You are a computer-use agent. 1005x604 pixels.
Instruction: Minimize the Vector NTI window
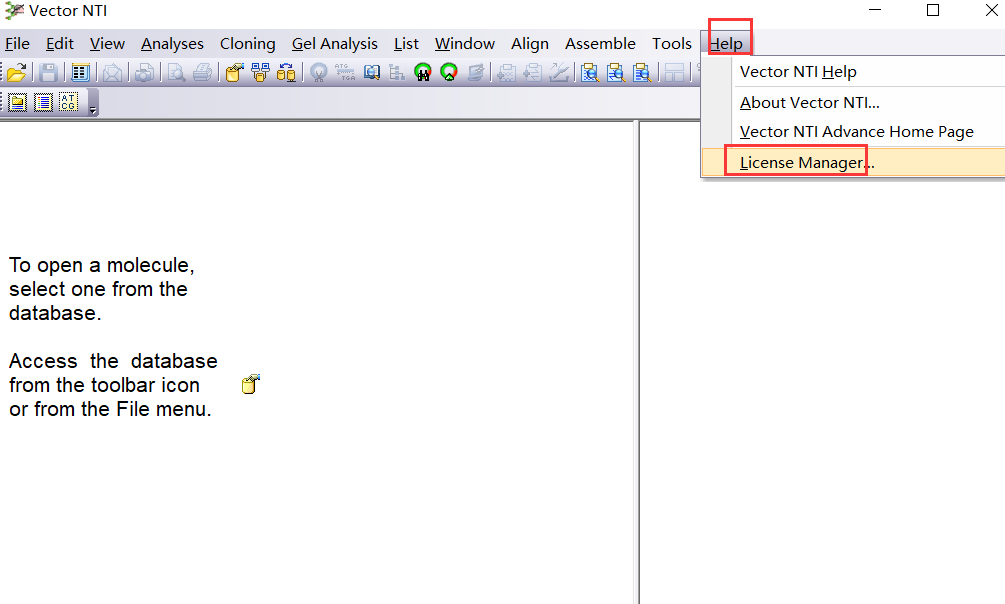click(x=875, y=10)
